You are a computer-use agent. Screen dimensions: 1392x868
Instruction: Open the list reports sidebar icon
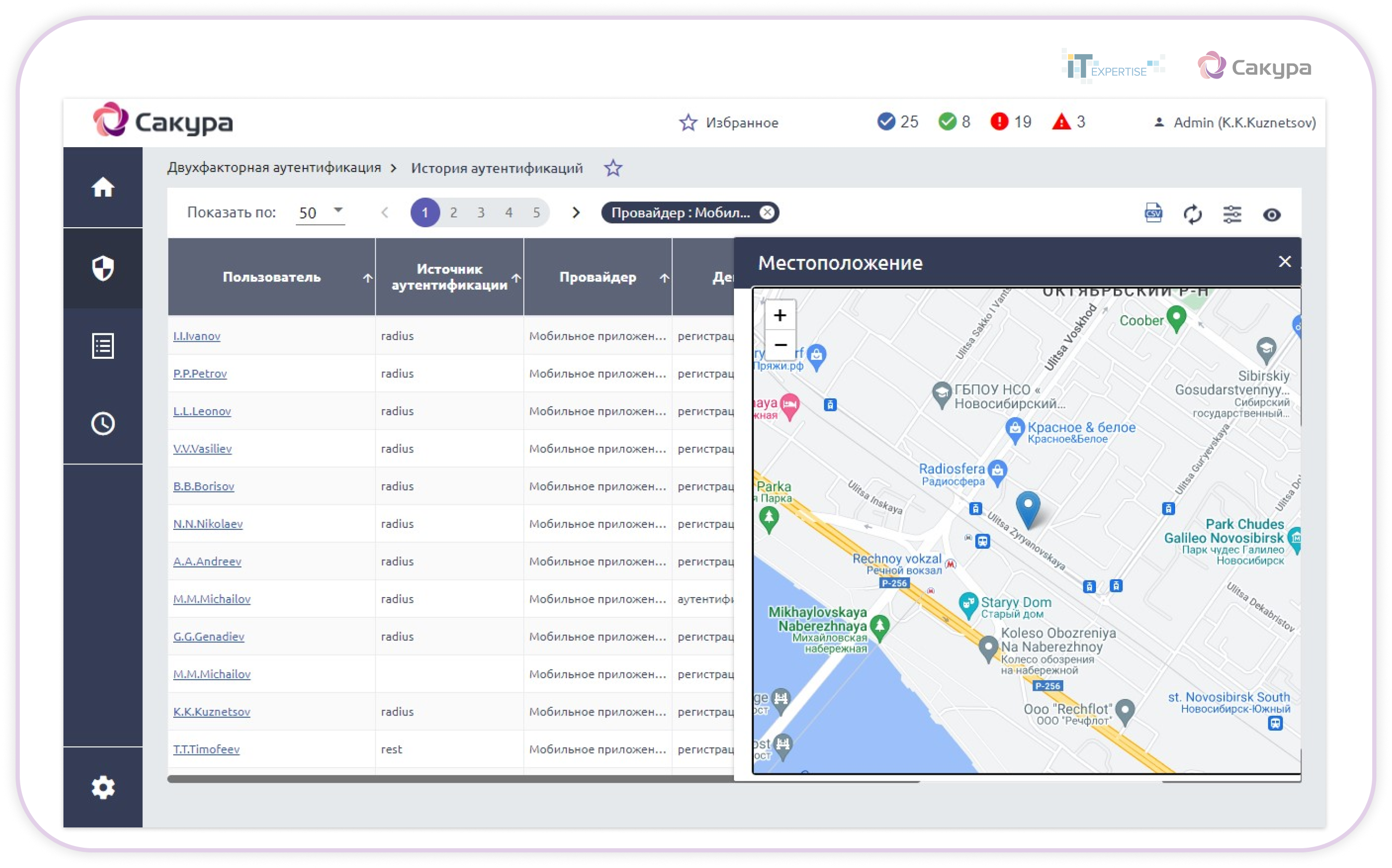coord(103,346)
